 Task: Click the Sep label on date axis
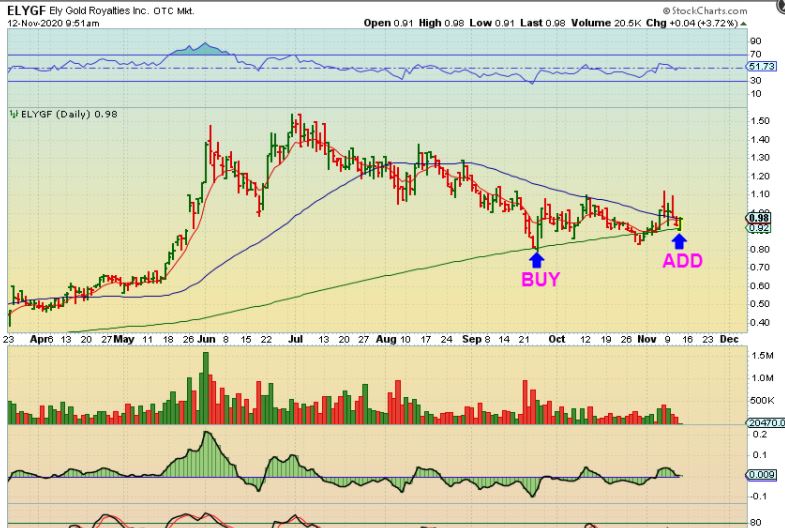coord(472,339)
